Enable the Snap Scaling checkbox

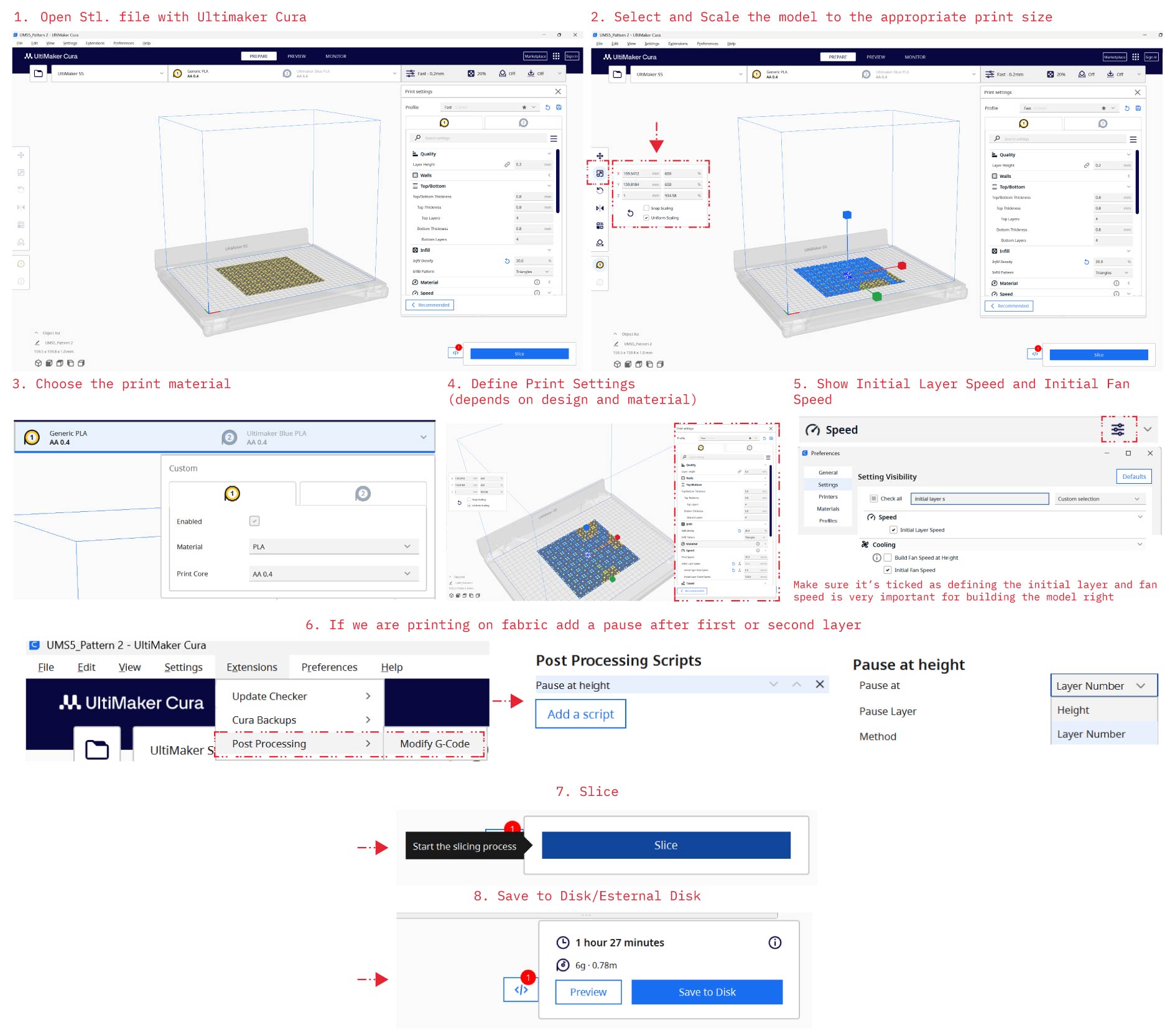tap(646, 208)
